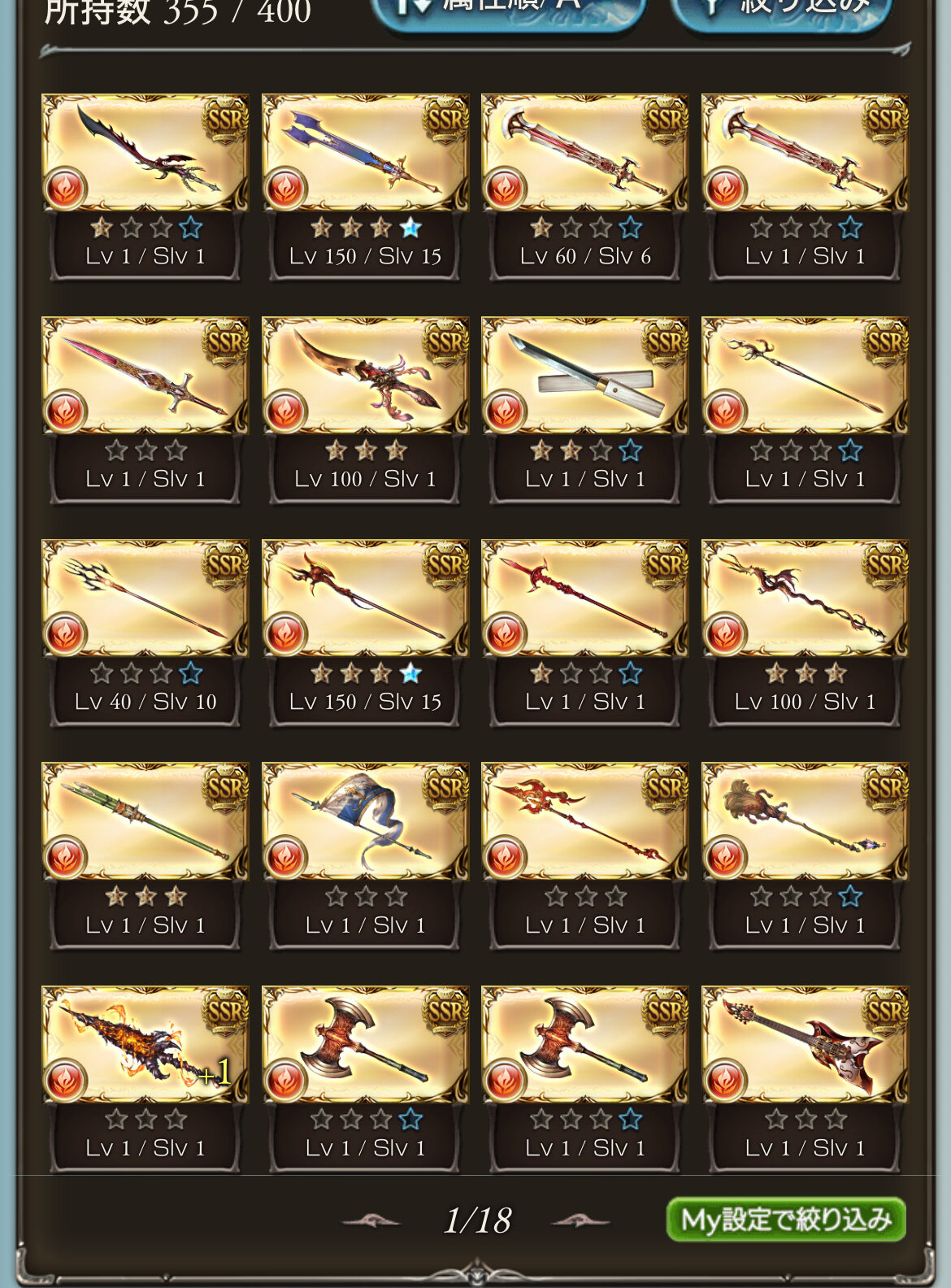This screenshot has height=1288, width=951.
Task: Select the blue and white flag spear
Action: point(365,856)
